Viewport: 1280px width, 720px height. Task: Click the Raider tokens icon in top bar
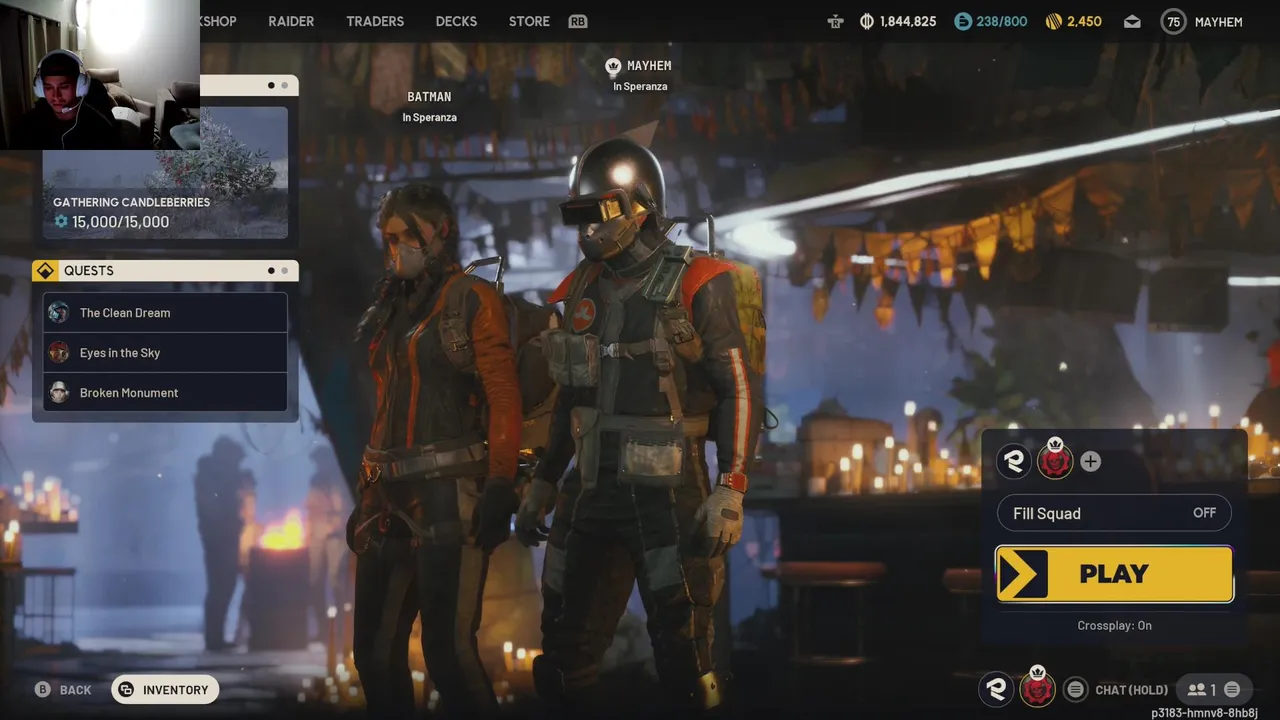[835, 22]
